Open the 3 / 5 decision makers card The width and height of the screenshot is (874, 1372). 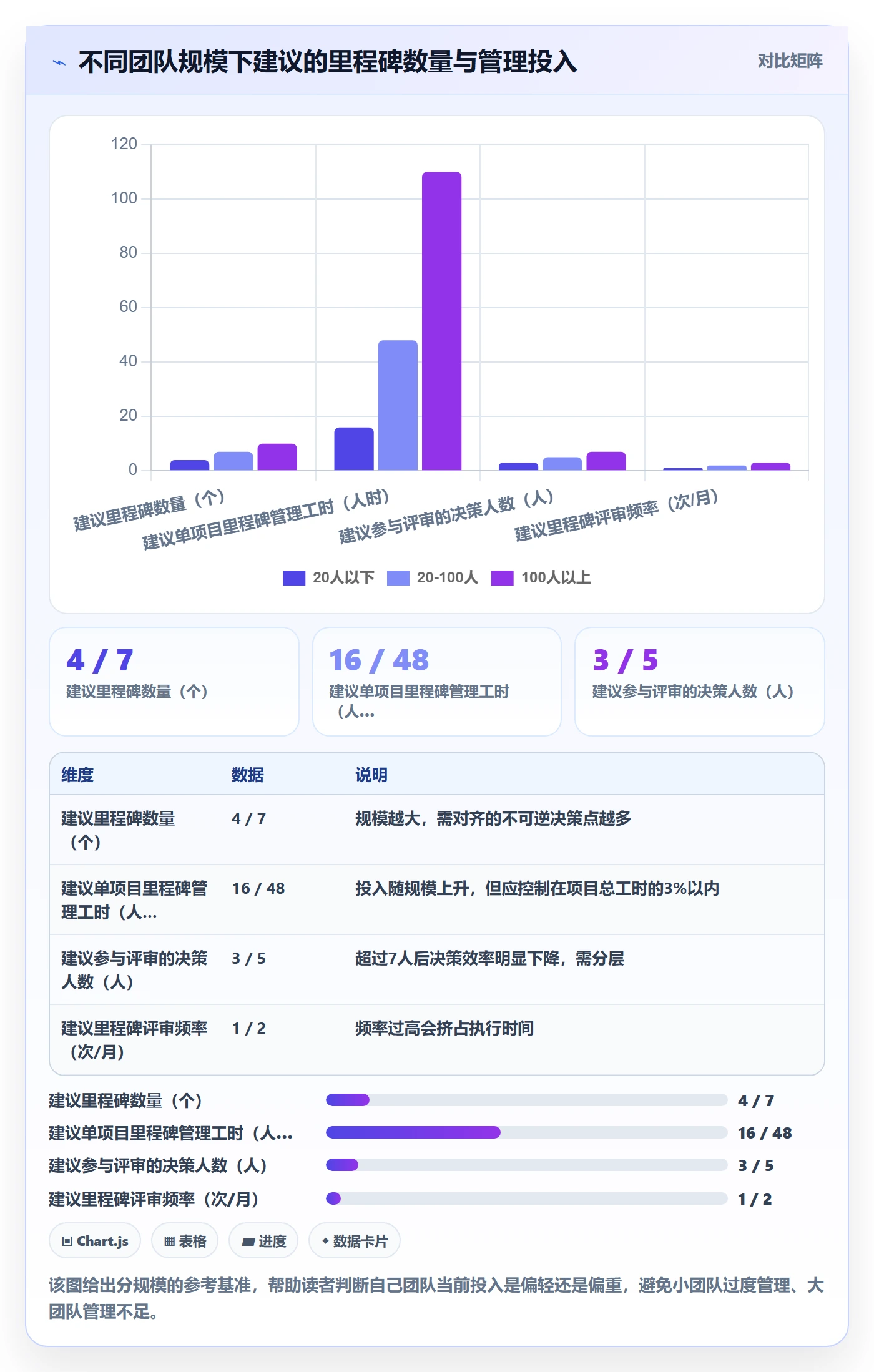click(700, 682)
